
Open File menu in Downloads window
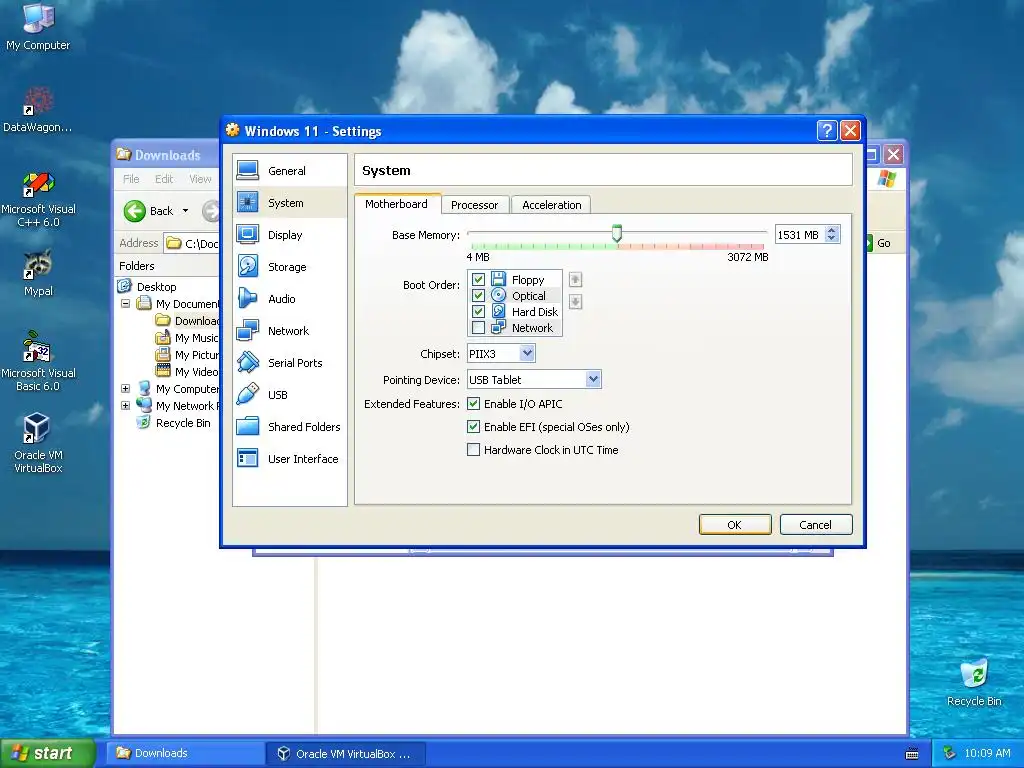click(131, 179)
